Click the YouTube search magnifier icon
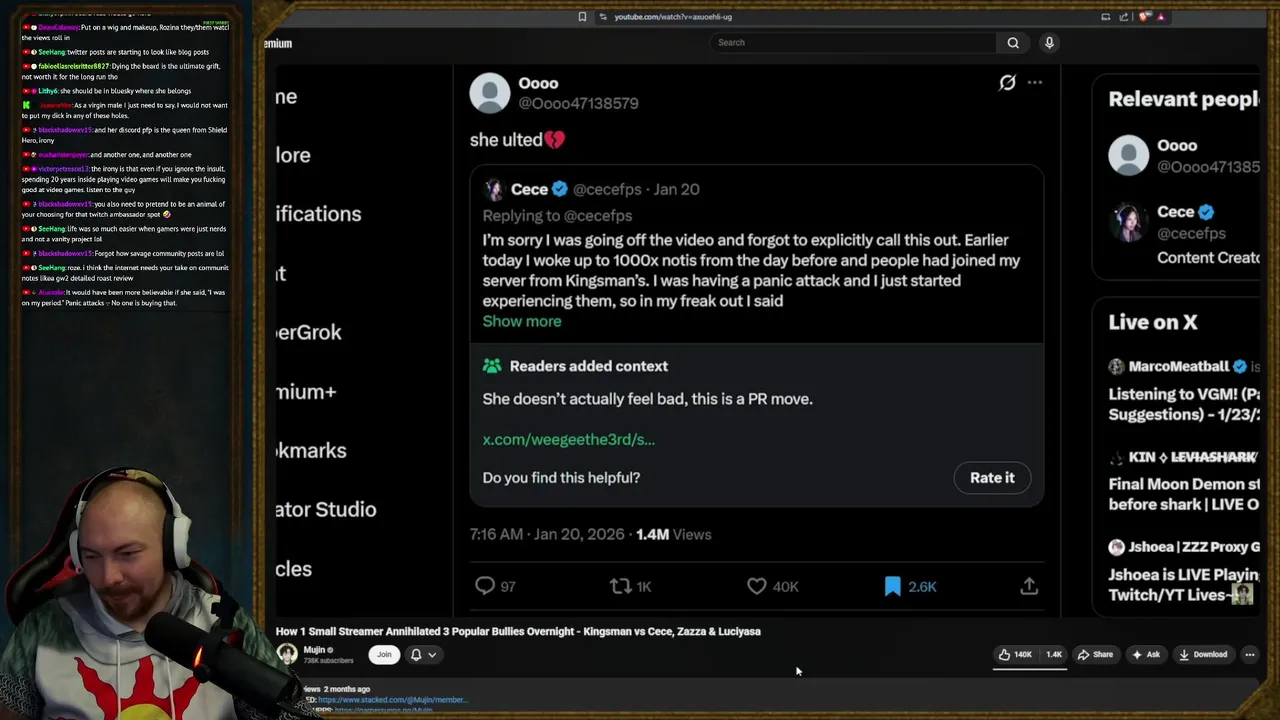Viewport: 1280px width, 720px height. point(1013,43)
